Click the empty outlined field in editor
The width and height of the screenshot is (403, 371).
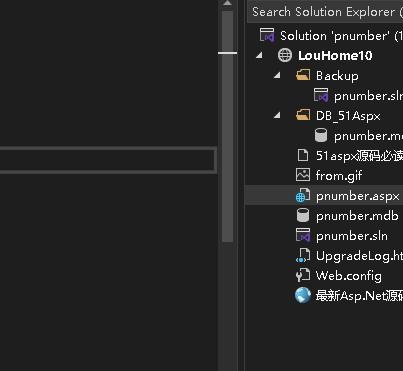pyautogui.click(x=108, y=160)
